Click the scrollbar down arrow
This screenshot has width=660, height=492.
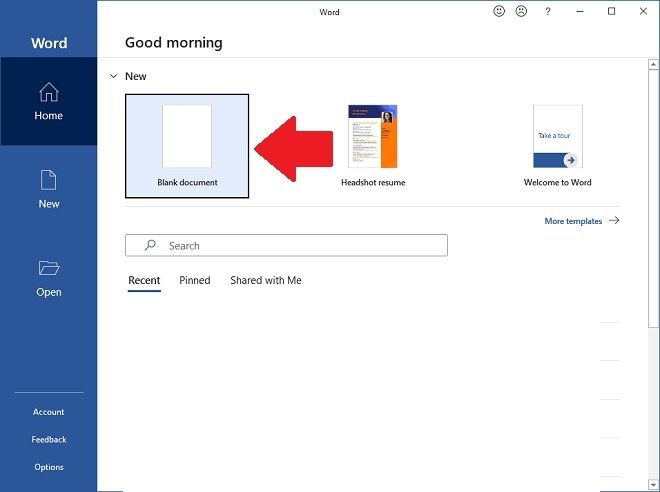pyautogui.click(x=653, y=484)
